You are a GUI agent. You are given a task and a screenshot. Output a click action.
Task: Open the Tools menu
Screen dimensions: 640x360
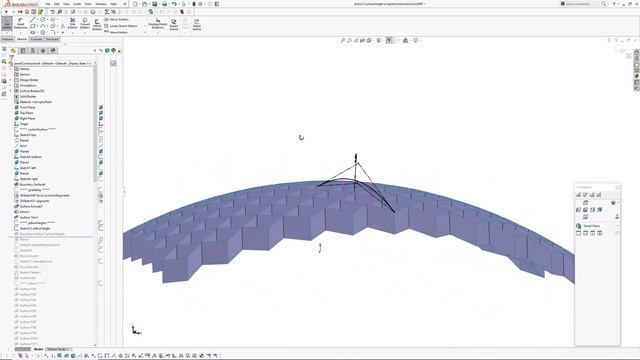coord(88,4)
